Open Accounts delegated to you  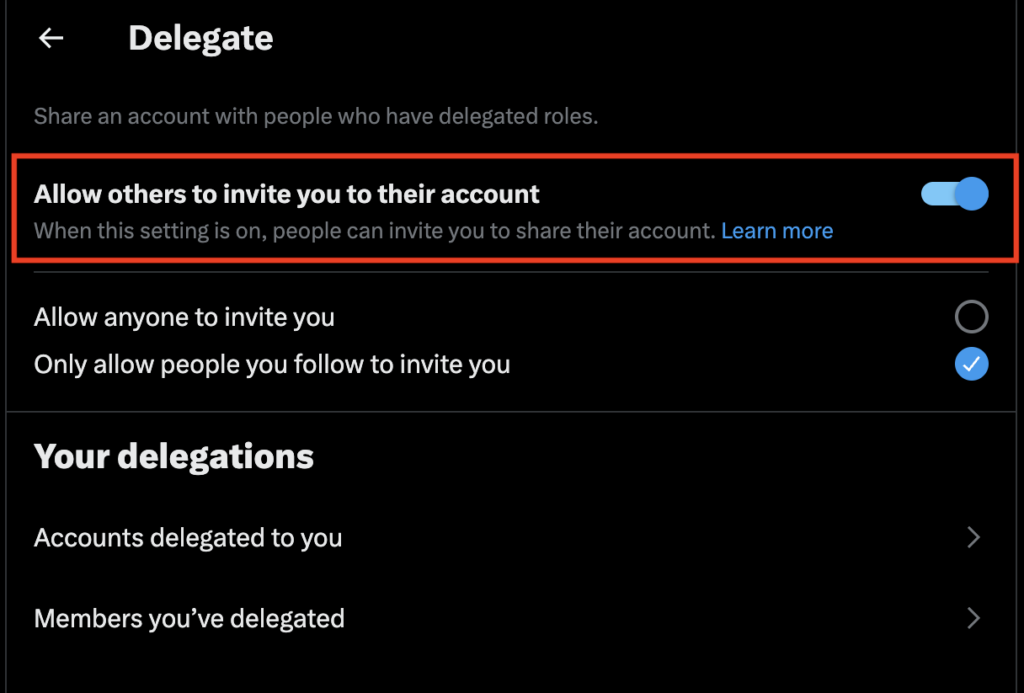188,538
